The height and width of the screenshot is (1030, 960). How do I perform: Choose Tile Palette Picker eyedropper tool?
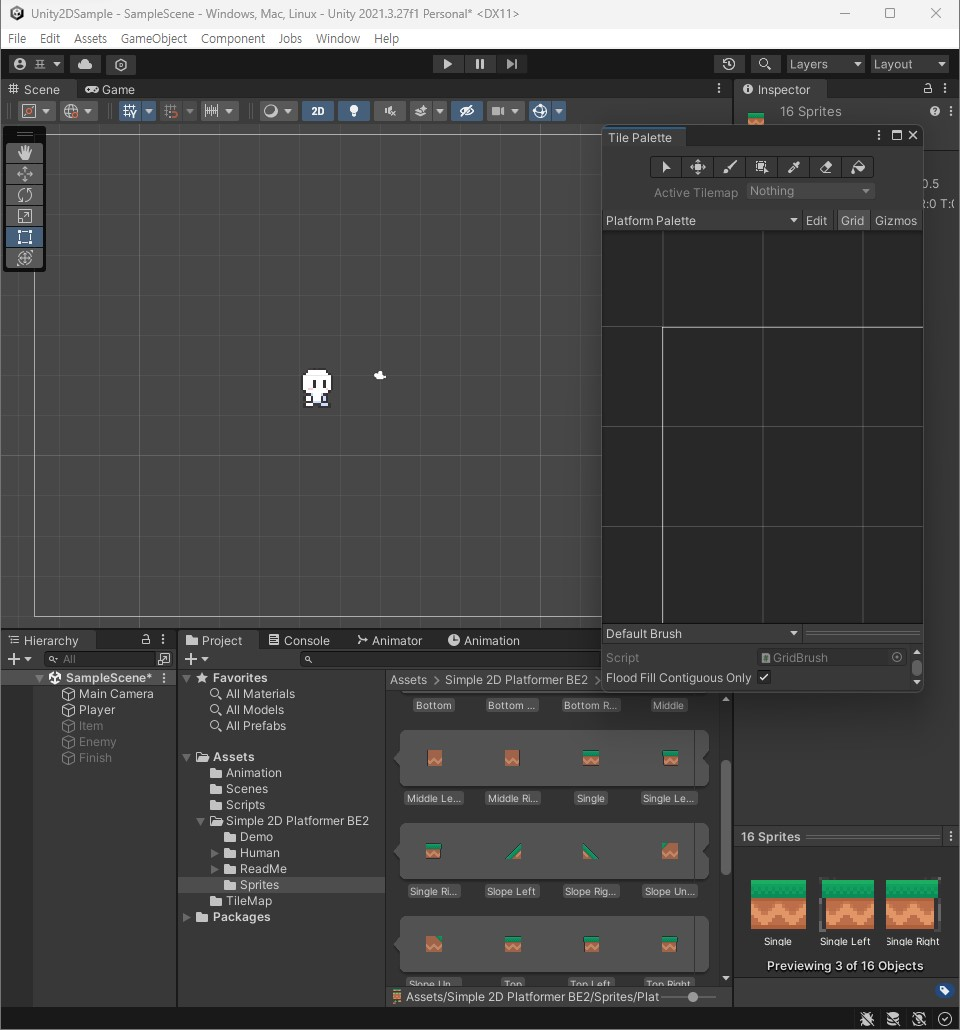(794, 168)
